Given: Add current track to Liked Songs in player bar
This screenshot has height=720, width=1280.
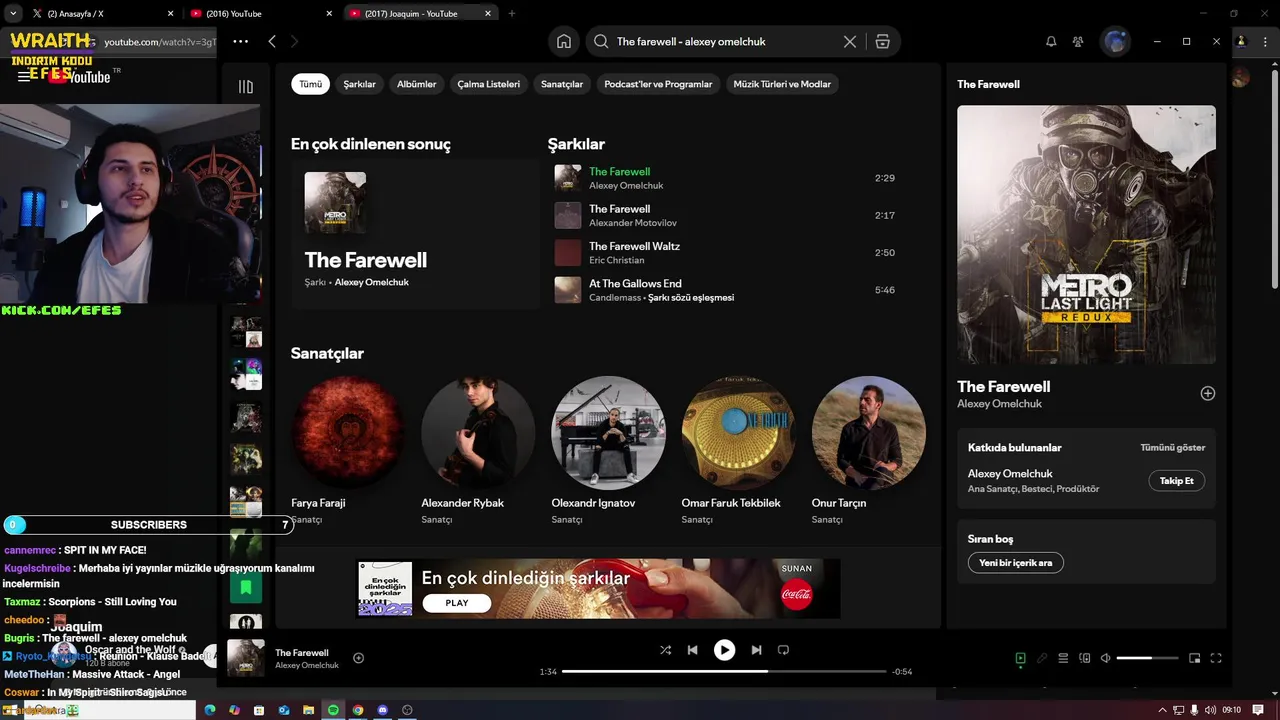Looking at the screenshot, I should tap(358, 658).
